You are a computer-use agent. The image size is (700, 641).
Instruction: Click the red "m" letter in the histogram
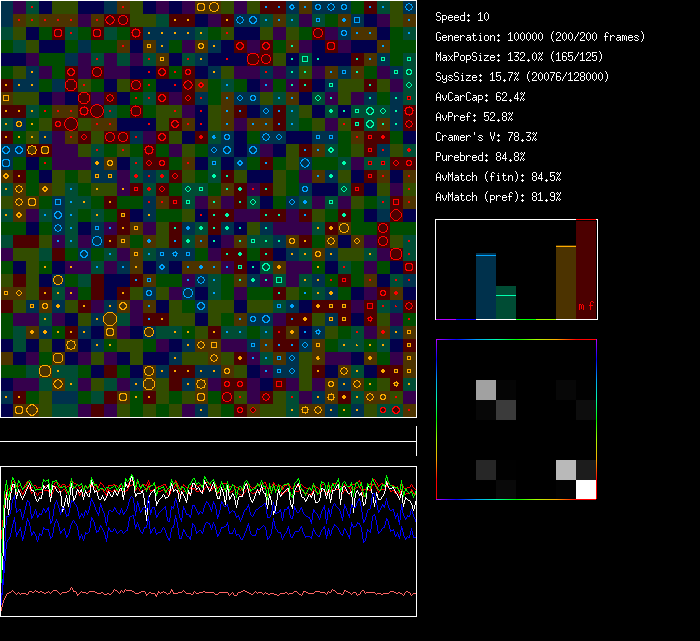[x=581, y=307]
